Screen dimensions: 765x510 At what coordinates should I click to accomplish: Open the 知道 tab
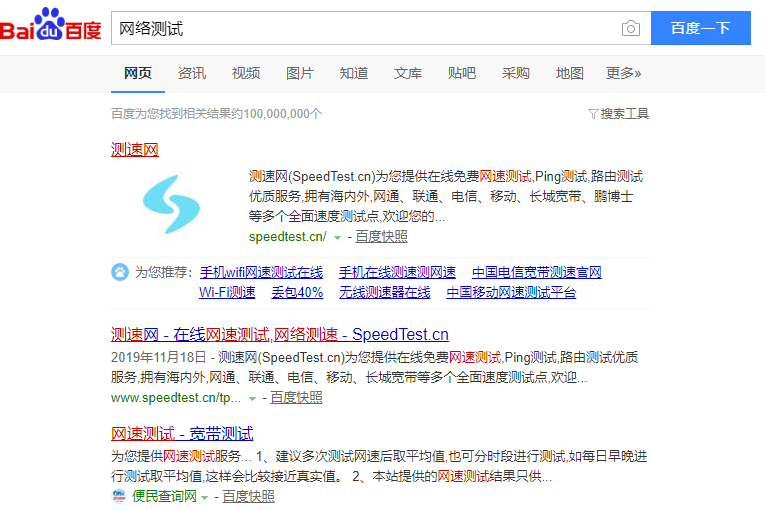coord(354,73)
